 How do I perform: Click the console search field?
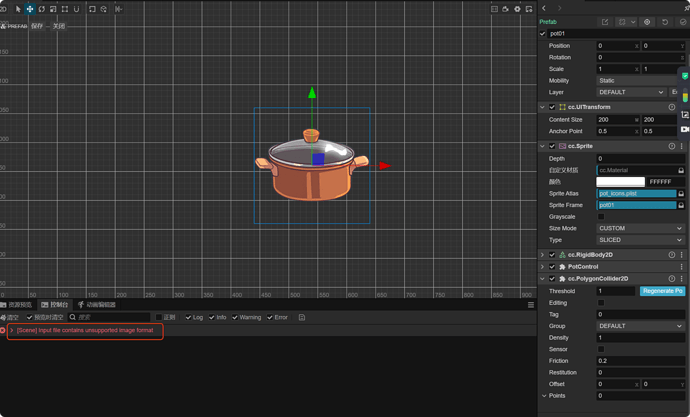pyautogui.click(x=109, y=317)
